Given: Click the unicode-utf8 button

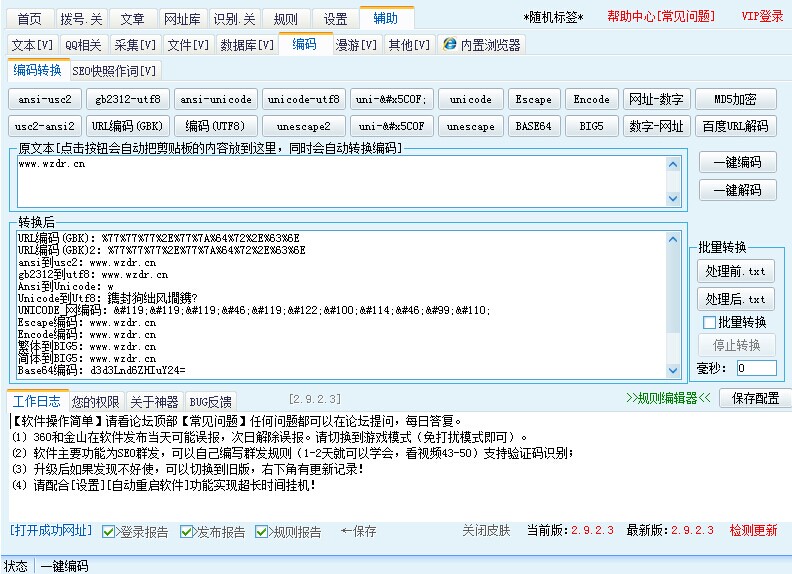Looking at the screenshot, I should point(304,99).
